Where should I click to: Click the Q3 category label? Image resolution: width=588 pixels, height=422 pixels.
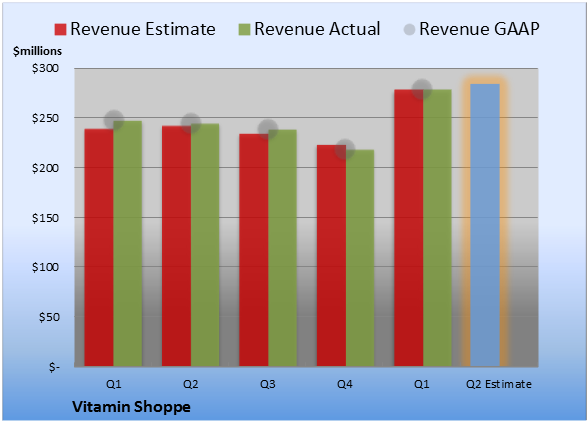(x=268, y=384)
